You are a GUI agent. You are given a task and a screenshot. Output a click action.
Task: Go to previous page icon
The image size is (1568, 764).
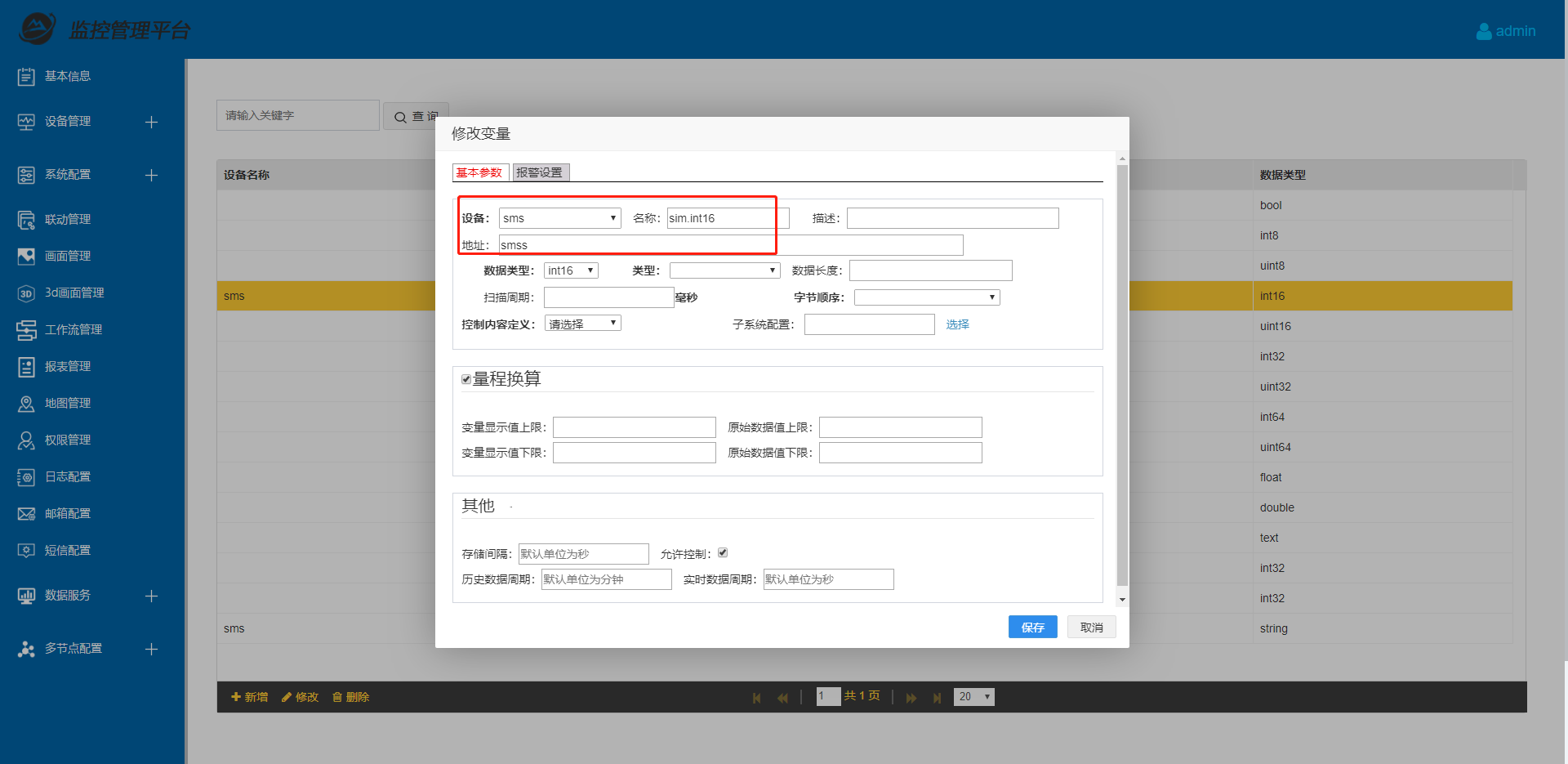782,698
